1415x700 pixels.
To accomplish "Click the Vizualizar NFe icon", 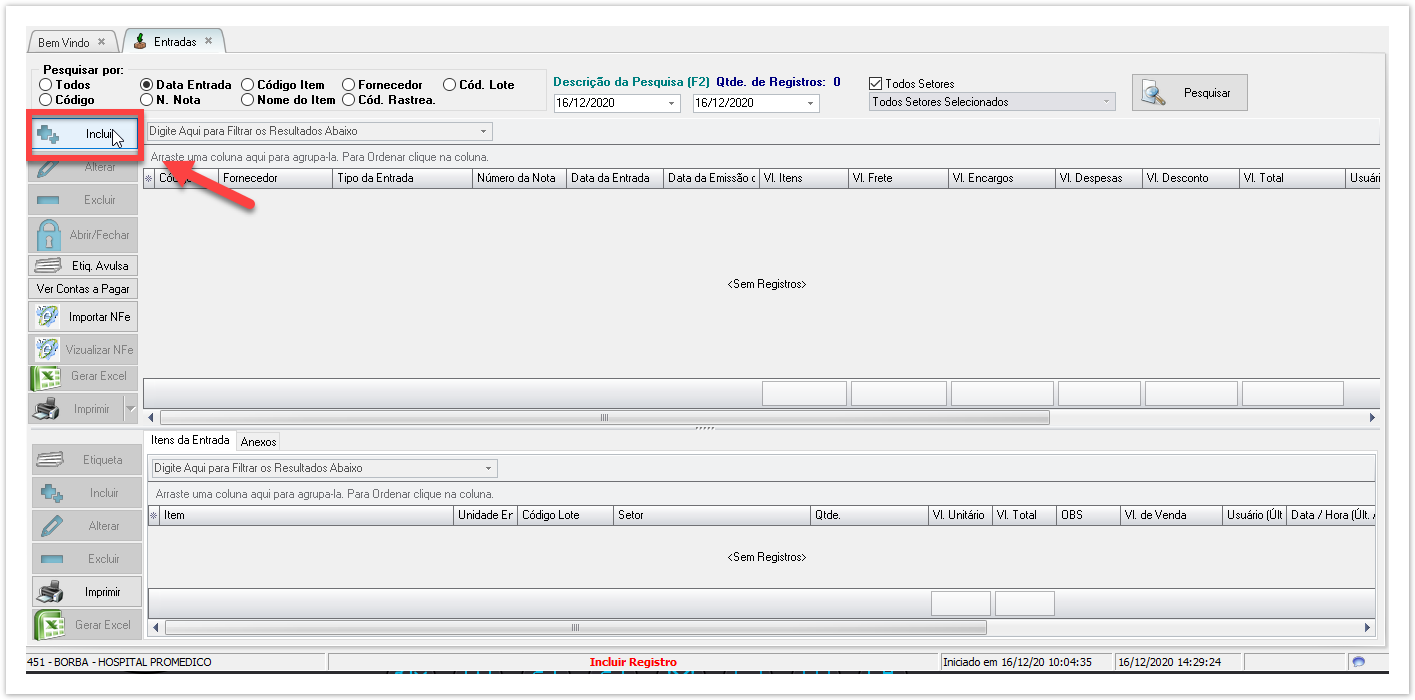I will [x=47, y=350].
